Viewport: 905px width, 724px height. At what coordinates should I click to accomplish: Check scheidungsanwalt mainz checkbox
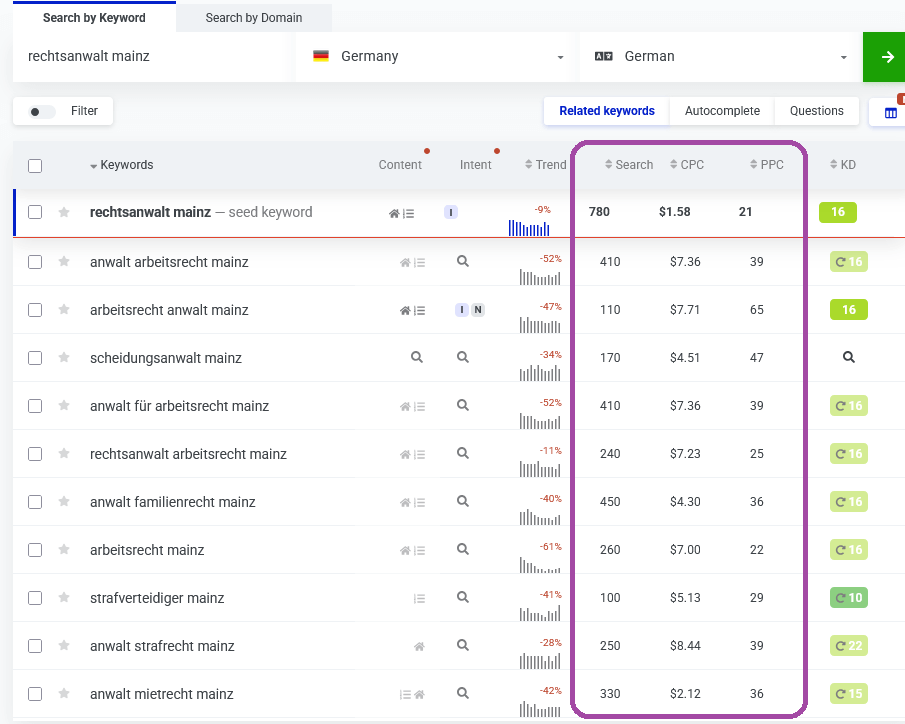[x=35, y=357]
